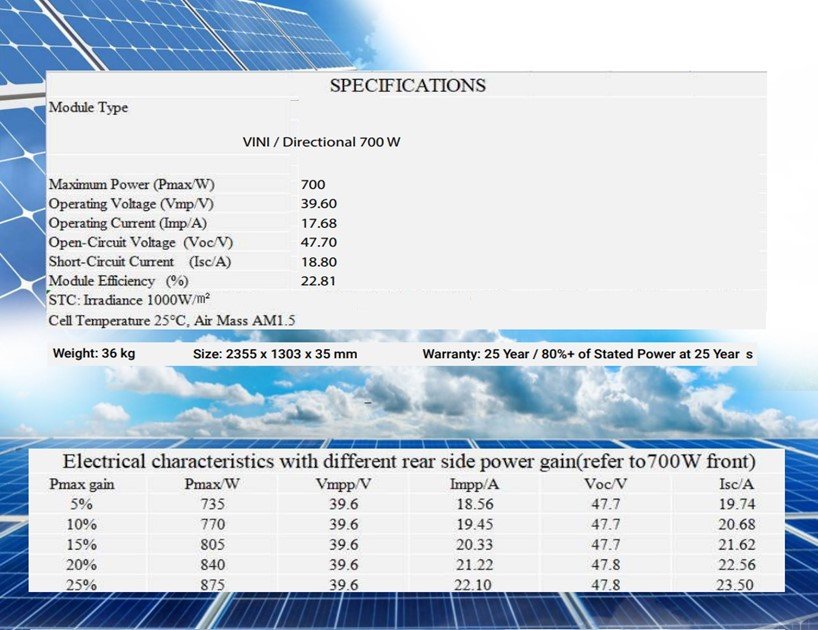Viewport: 818px width, 630px height.
Task: Click Electrical characteristics table title
Action: pos(409,462)
